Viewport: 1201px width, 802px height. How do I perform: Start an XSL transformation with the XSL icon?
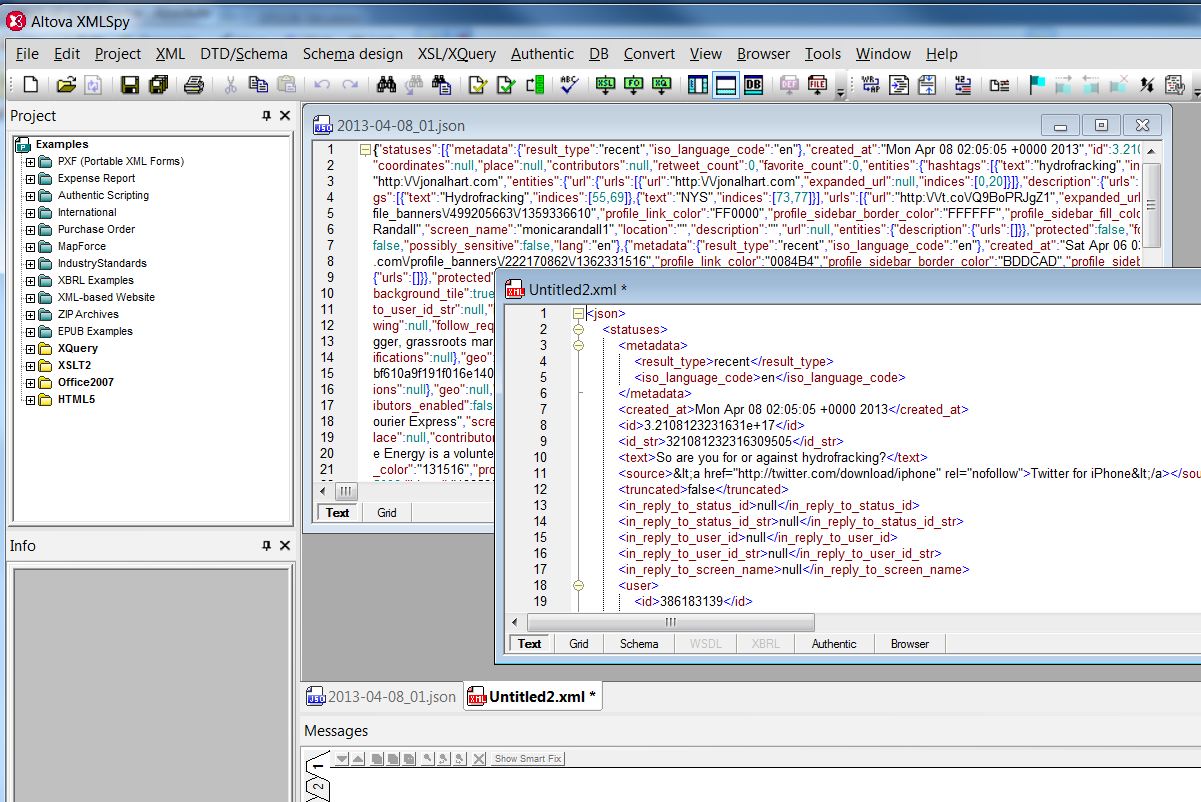point(605,85)
